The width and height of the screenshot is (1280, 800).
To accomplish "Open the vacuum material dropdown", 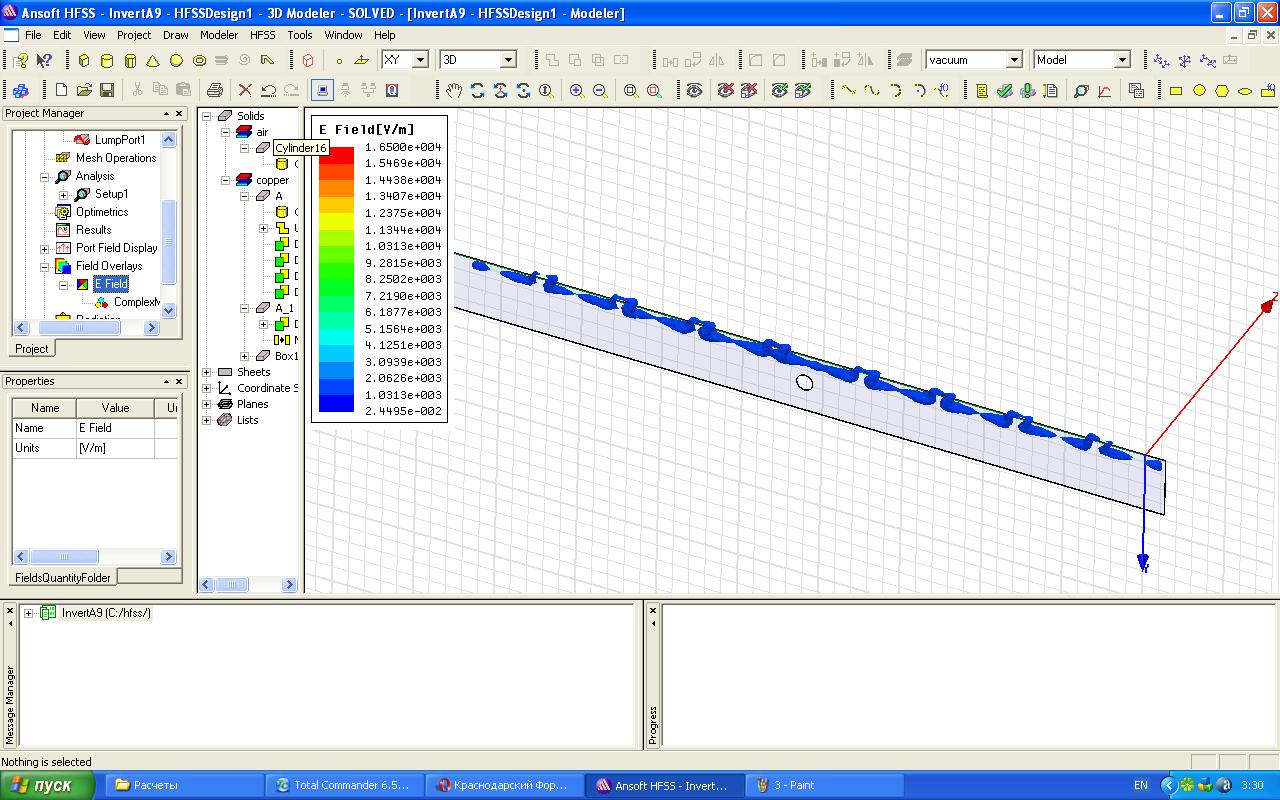I will tap(1014, 60).
